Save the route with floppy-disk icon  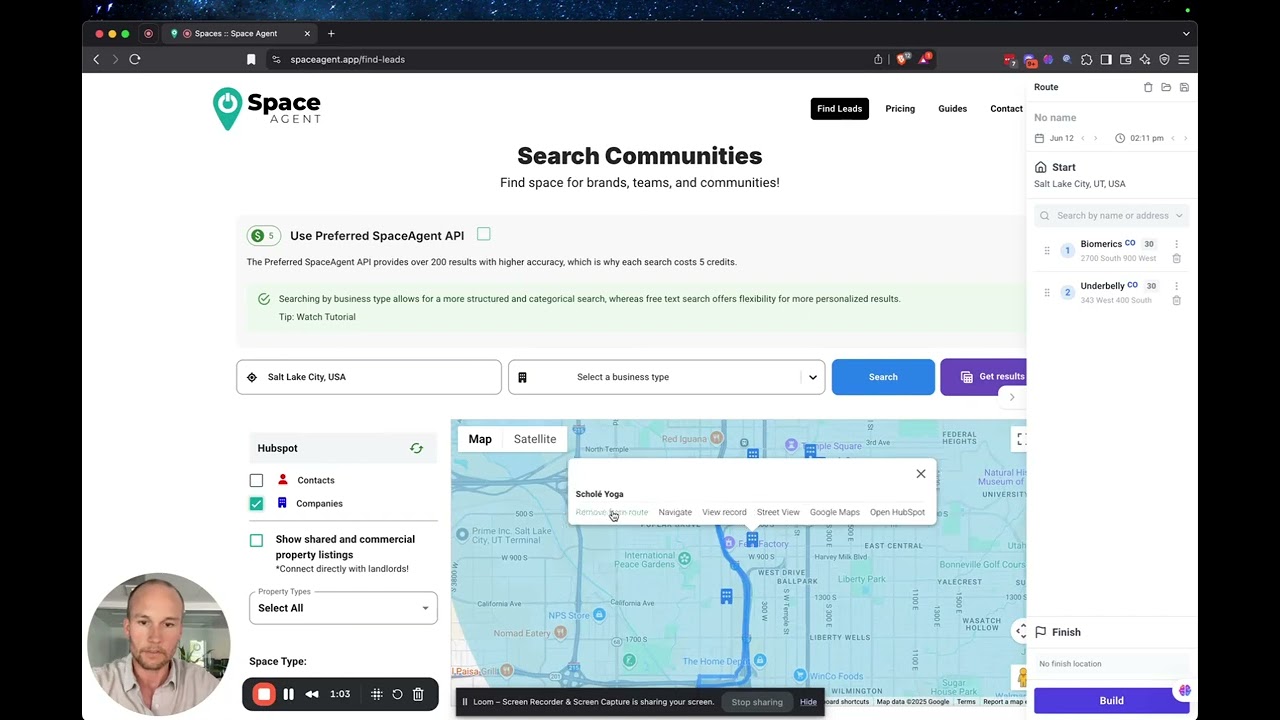pos(1184,87)
